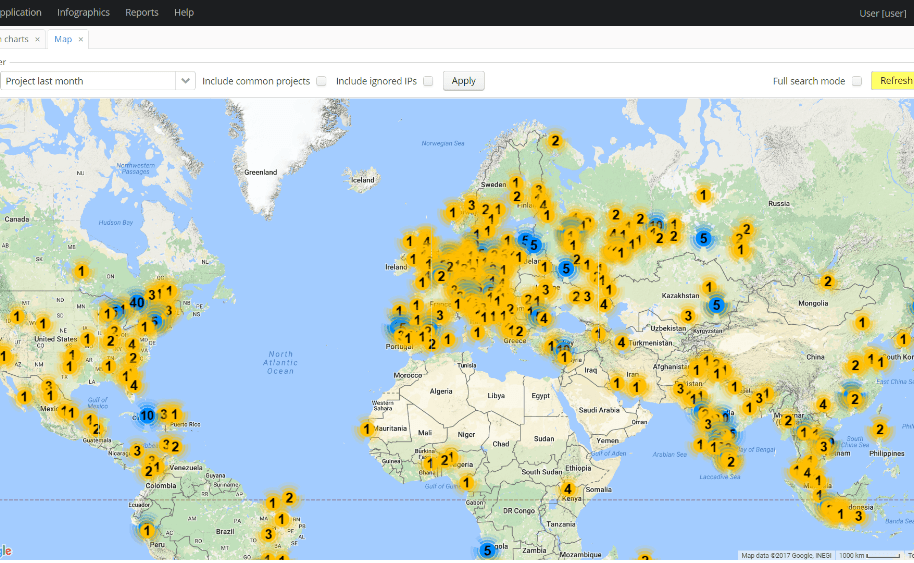Open the Reports menu
Image resolution: width=914 pixels, height=563 pixels.
pos(142,12)
